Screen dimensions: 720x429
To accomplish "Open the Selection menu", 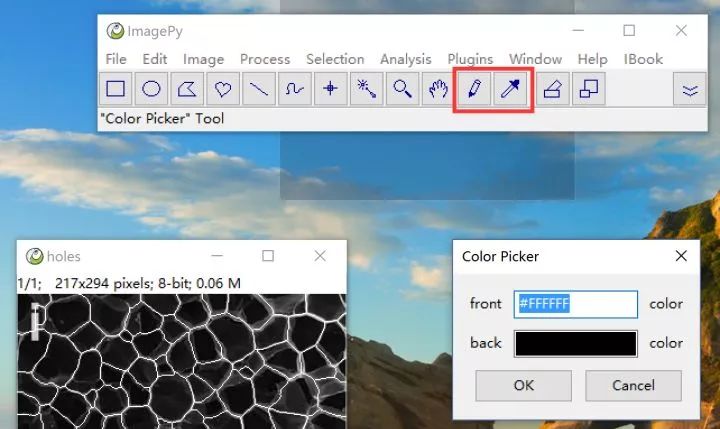I will click(x=335, y=59).
